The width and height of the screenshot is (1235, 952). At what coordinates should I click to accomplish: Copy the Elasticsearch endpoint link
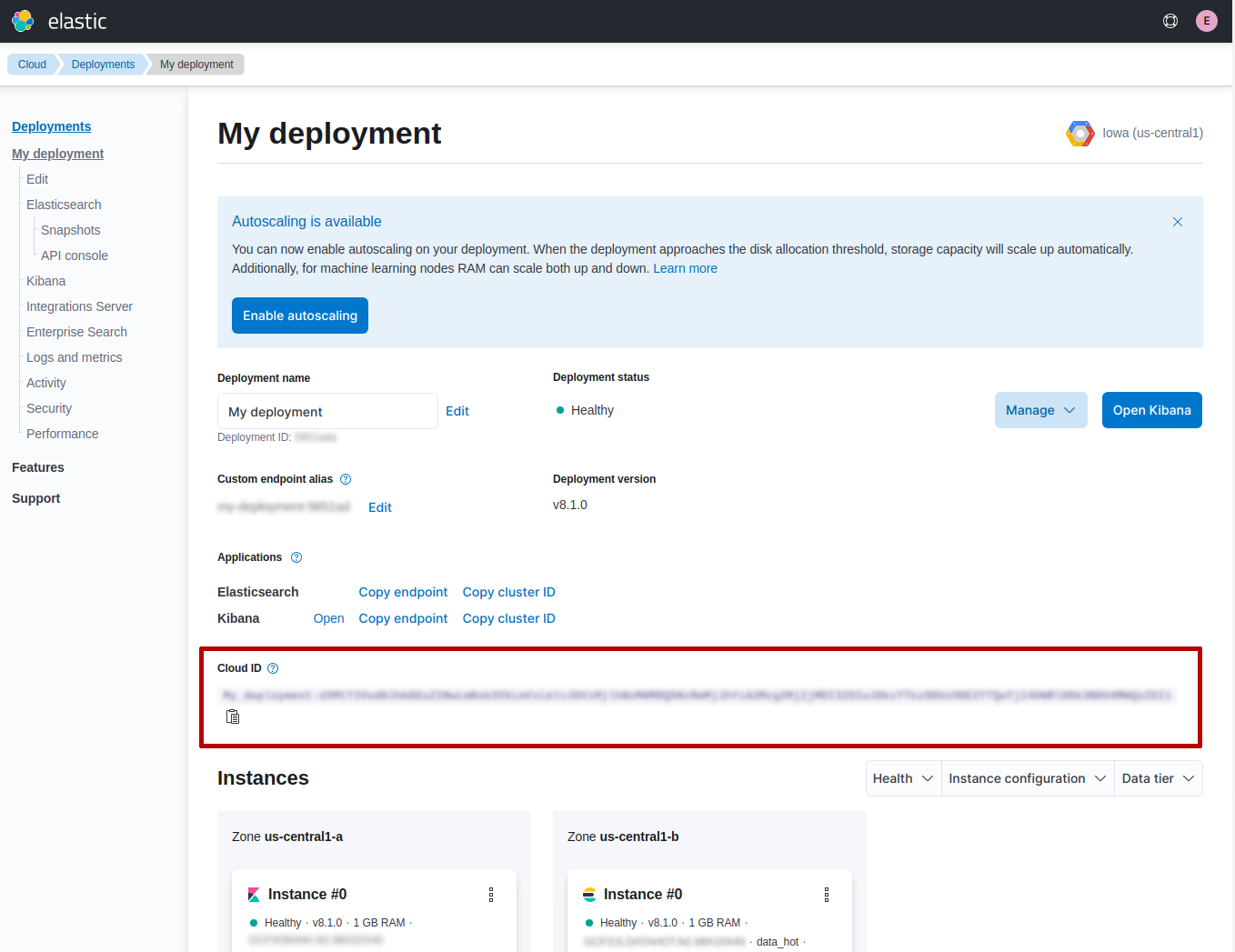coord(403,592)
